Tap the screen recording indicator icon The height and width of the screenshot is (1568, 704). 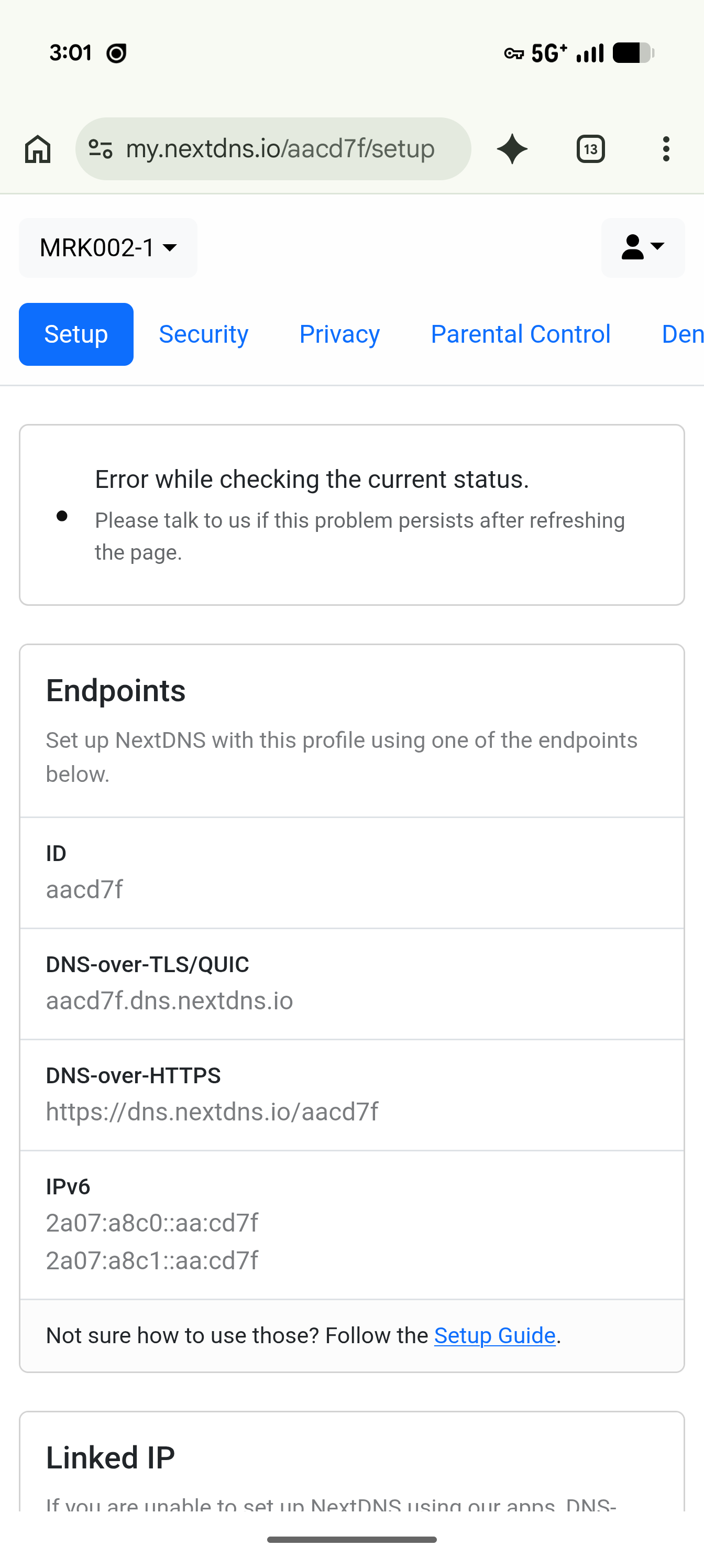(116, 53)
